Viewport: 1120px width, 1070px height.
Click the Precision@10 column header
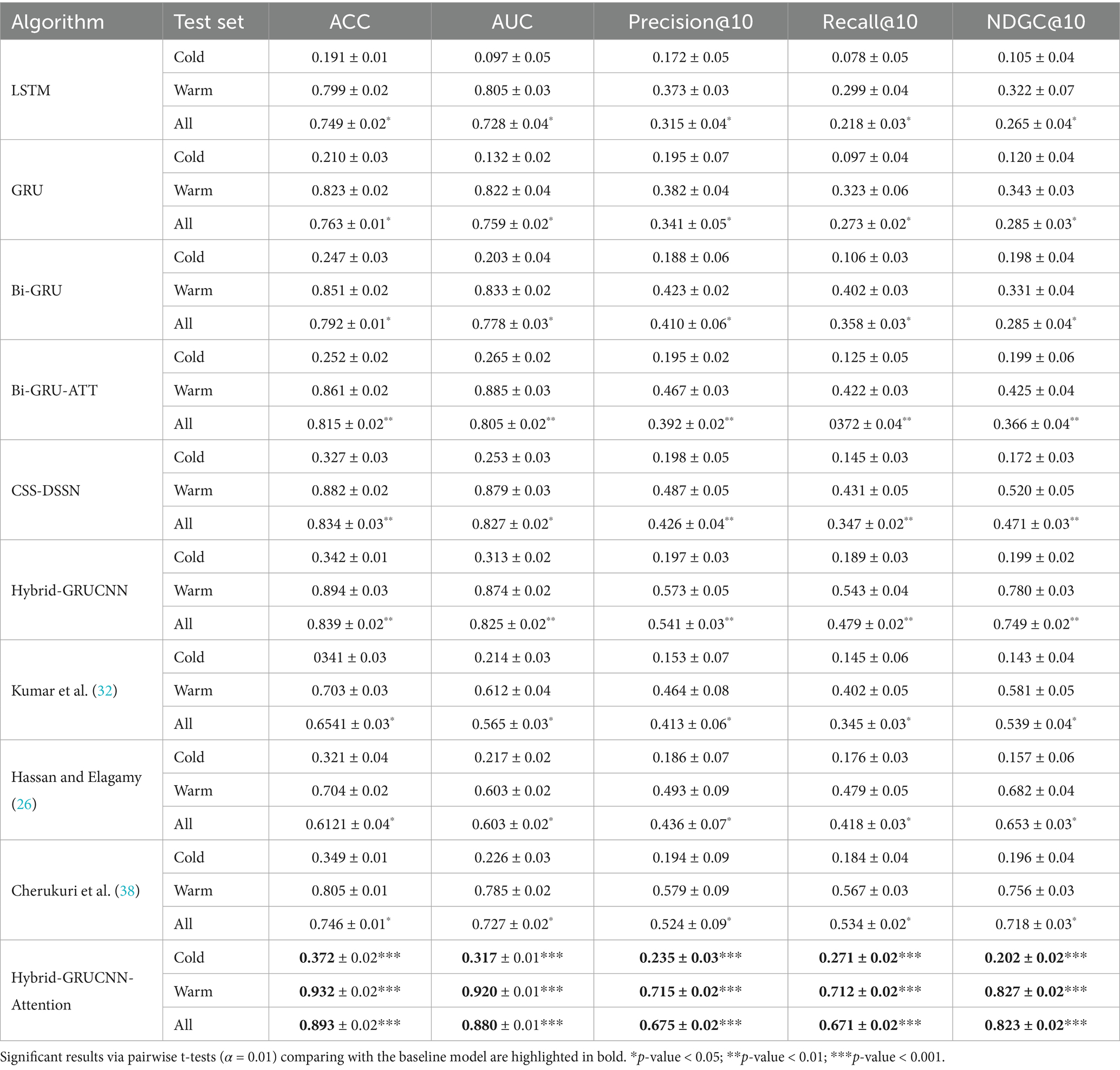[691, 22]
